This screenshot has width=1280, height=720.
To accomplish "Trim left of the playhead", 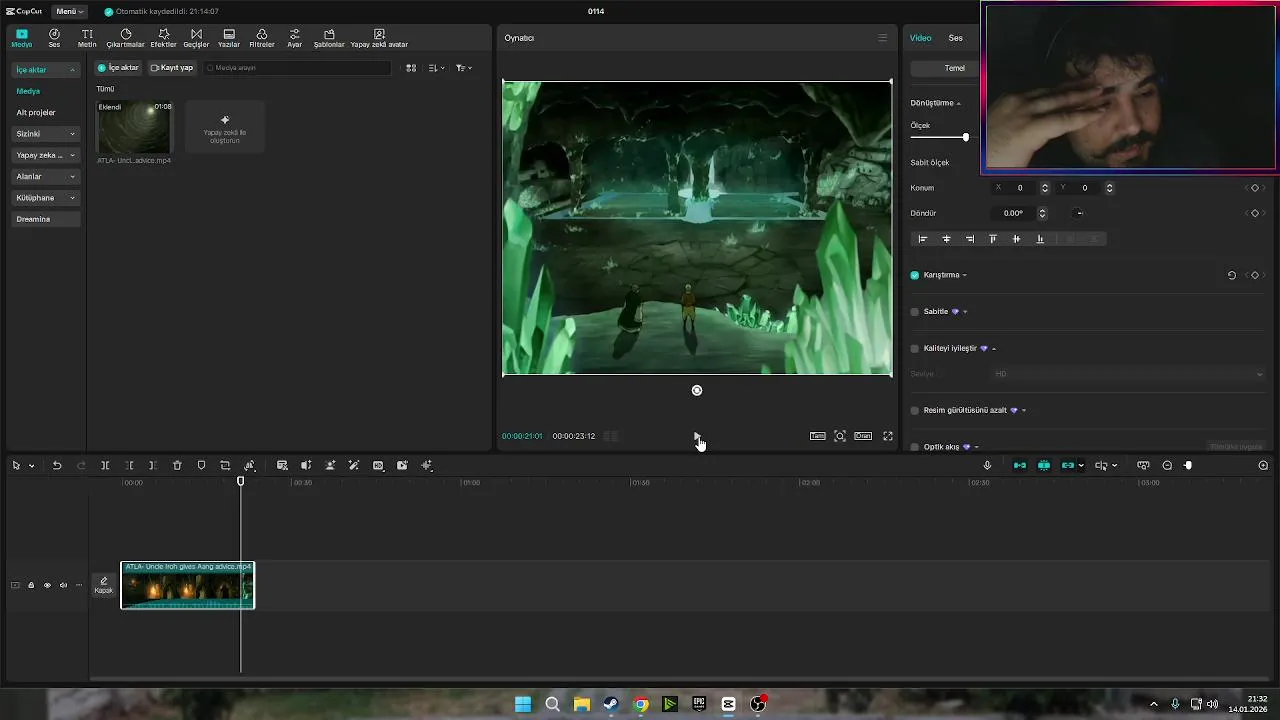I will [x=129, y=466].
